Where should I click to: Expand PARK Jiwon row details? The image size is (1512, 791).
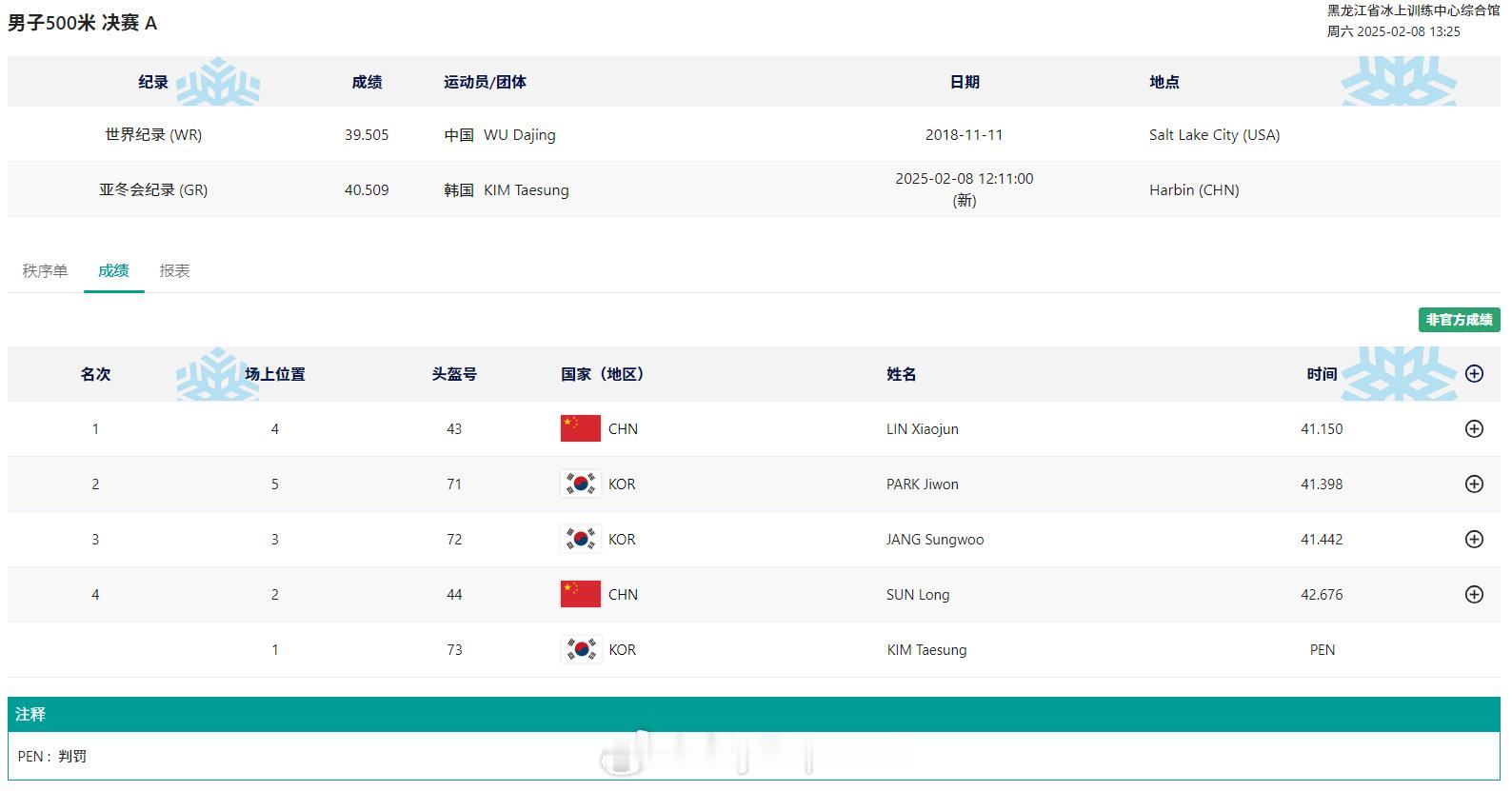[1474, 484]
